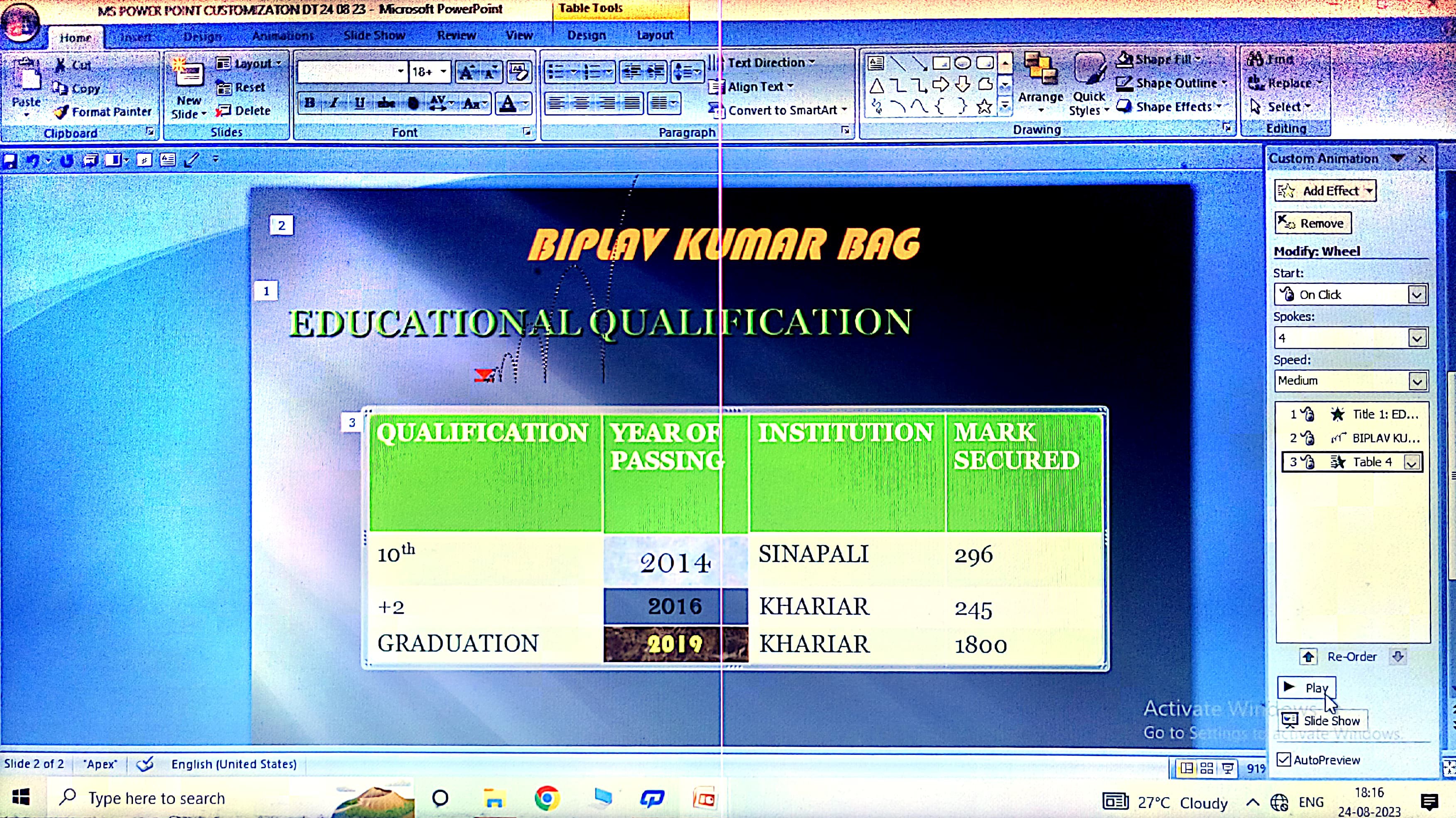Open the Spokes value dropdown

coord(1417,338)
